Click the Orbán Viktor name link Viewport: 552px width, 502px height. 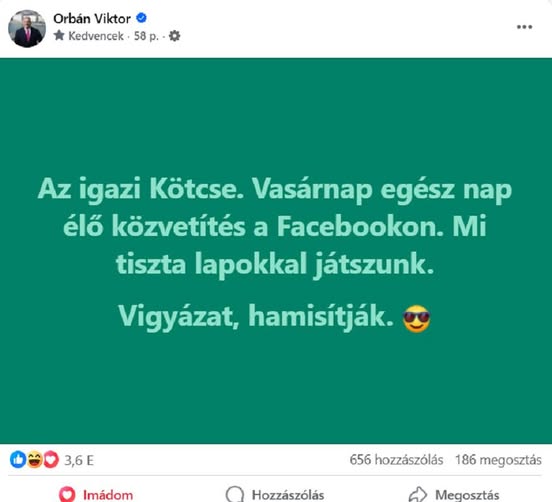92,19
